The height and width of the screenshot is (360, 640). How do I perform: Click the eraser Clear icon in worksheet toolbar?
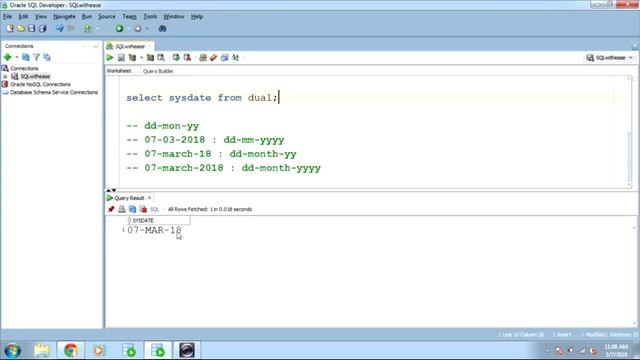213,58
